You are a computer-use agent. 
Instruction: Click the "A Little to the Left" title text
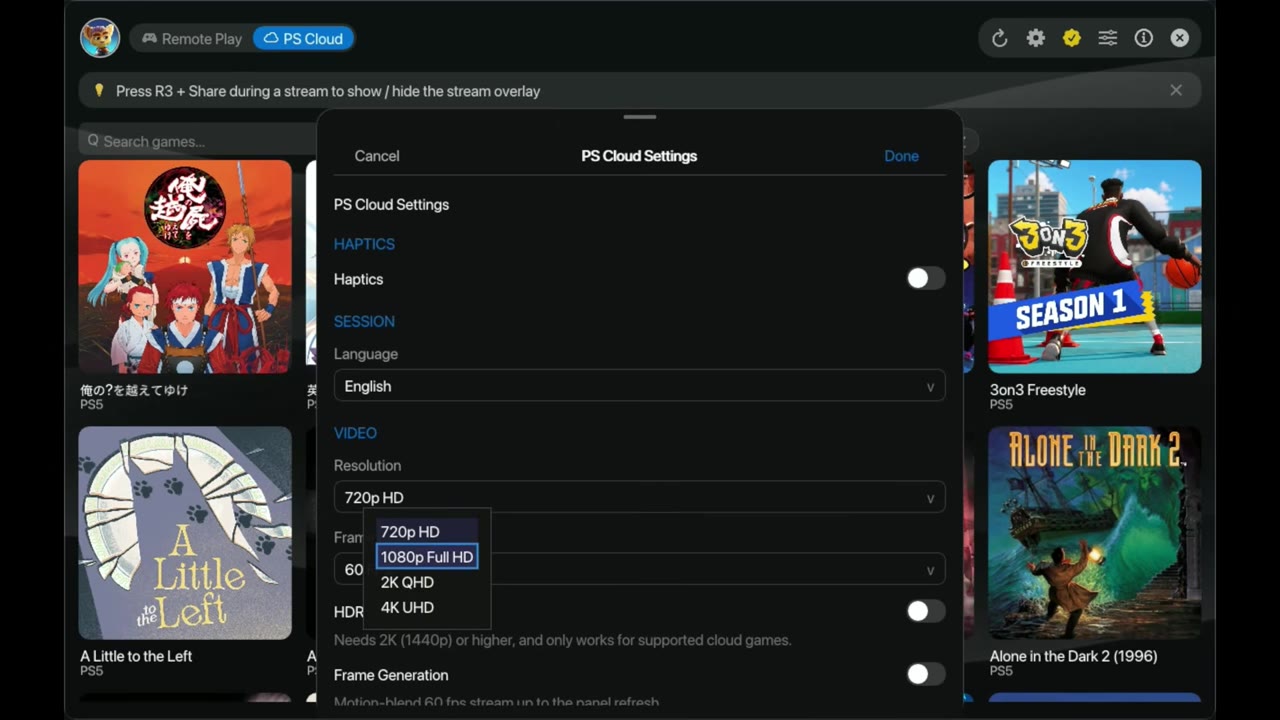pyautogui.click(x=136, y=656)
